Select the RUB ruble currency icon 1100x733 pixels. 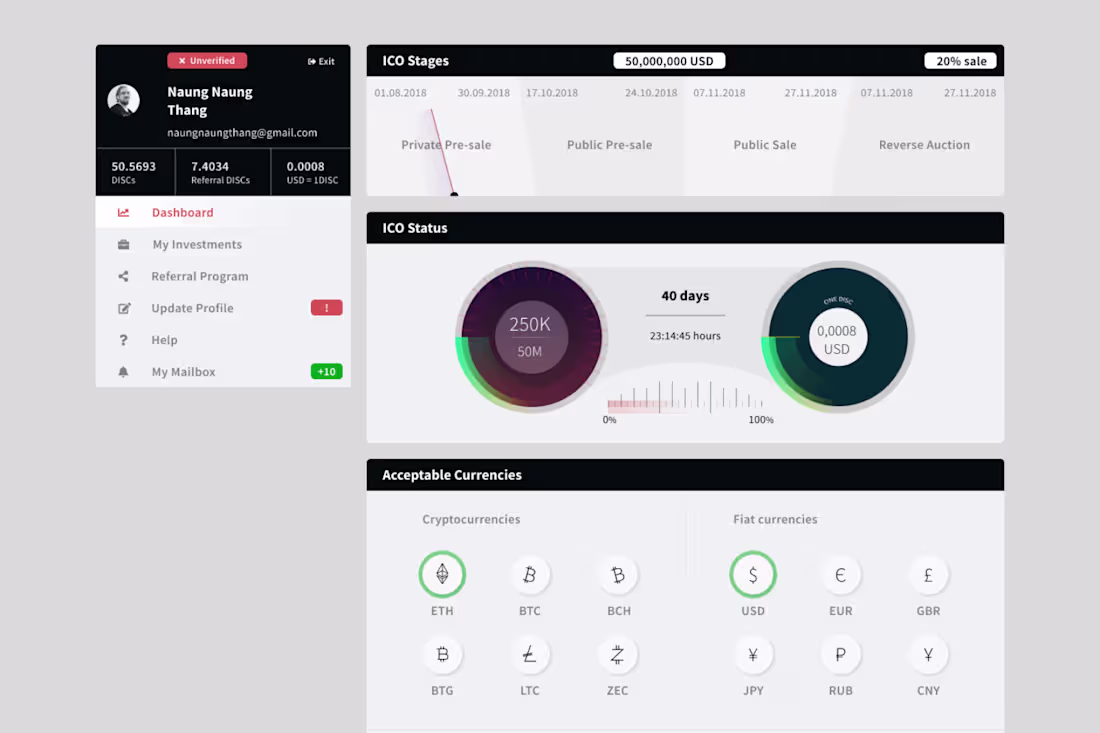point(840,654)
